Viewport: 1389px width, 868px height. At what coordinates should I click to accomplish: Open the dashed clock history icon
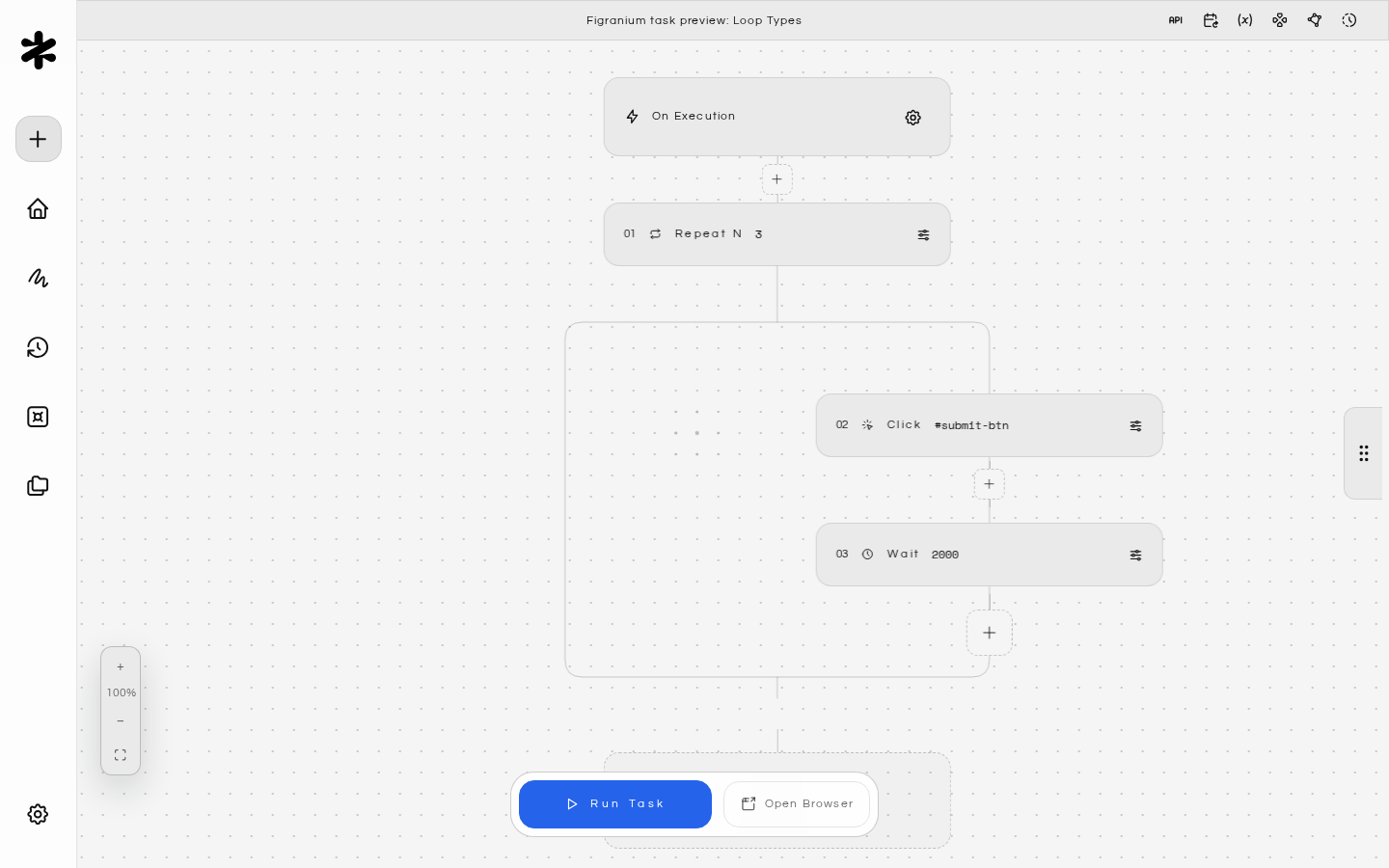1349,20
